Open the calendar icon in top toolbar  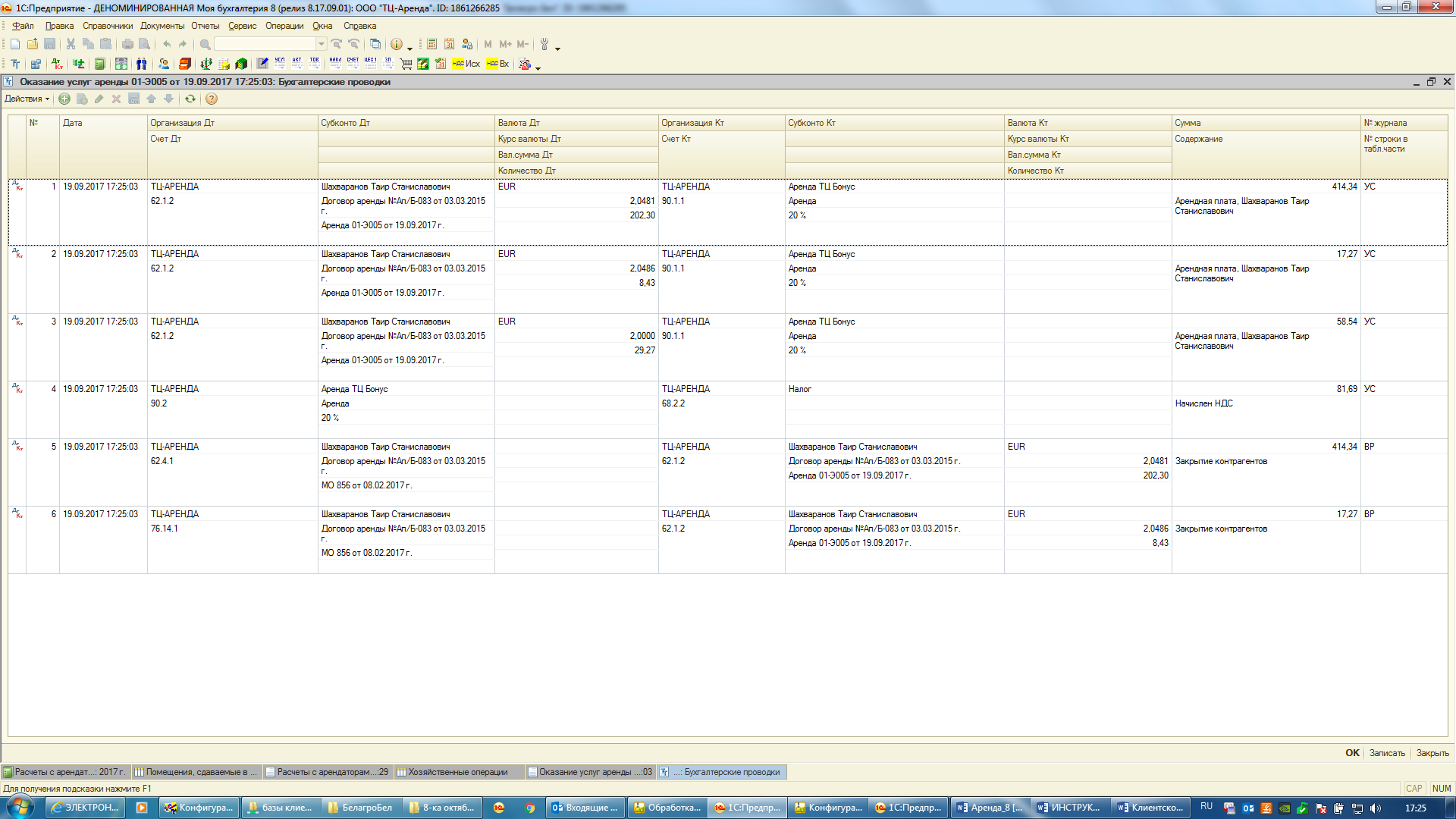(x=449, y=44)
